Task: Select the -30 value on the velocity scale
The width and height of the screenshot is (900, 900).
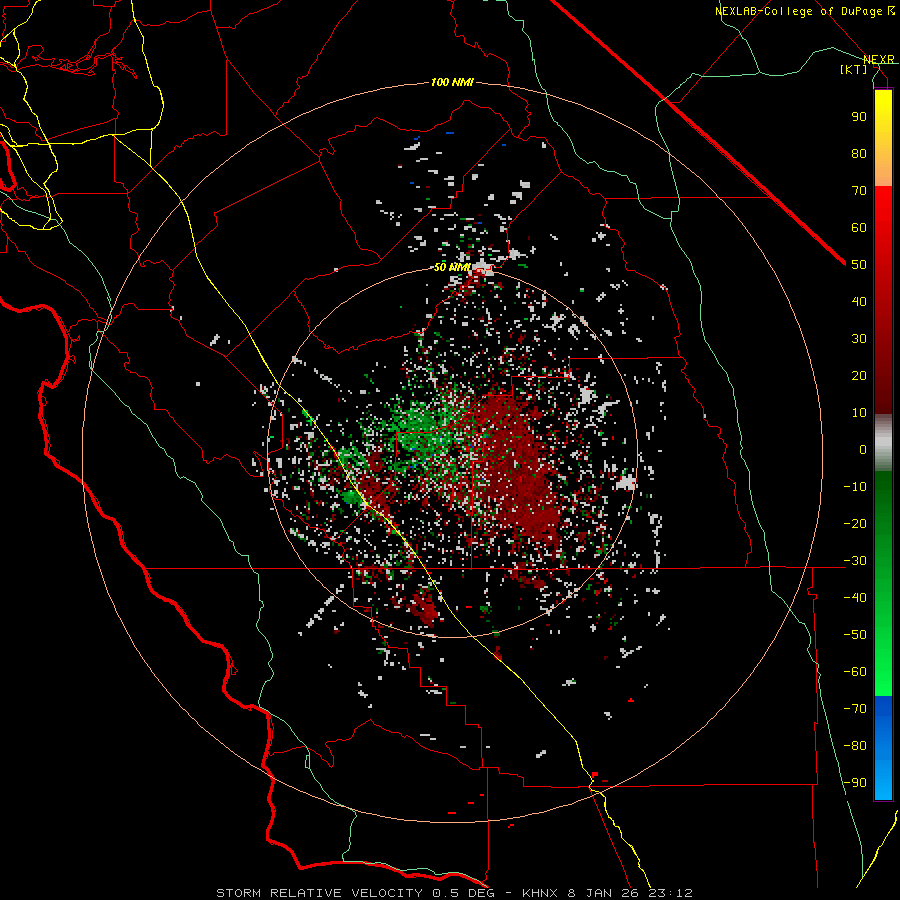Action: 855,561
